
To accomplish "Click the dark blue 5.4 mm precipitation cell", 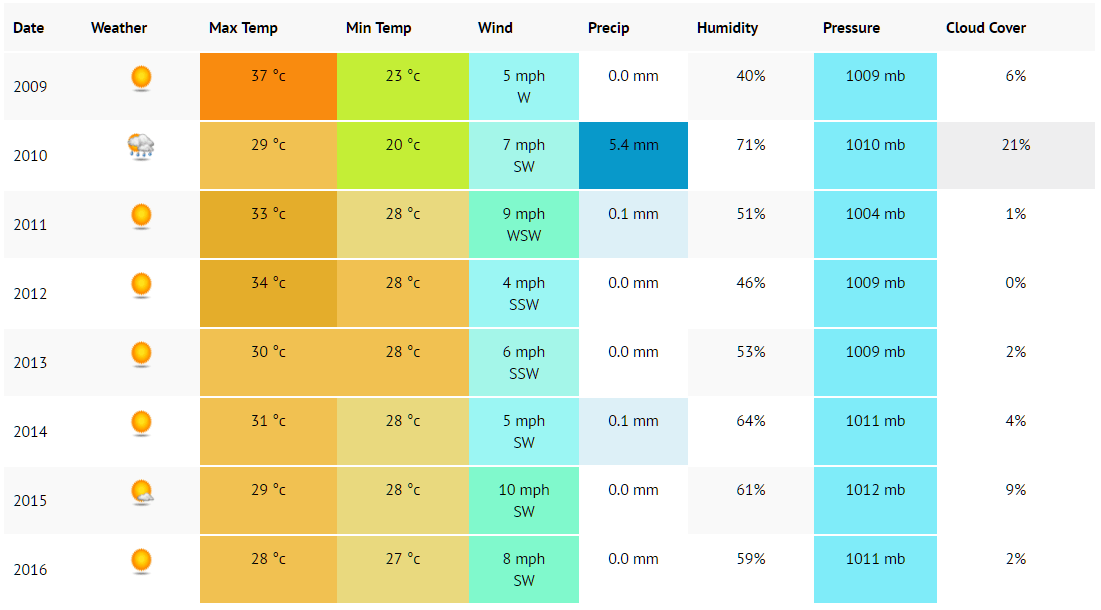I will pyautogui.click(x=633, y=156).
